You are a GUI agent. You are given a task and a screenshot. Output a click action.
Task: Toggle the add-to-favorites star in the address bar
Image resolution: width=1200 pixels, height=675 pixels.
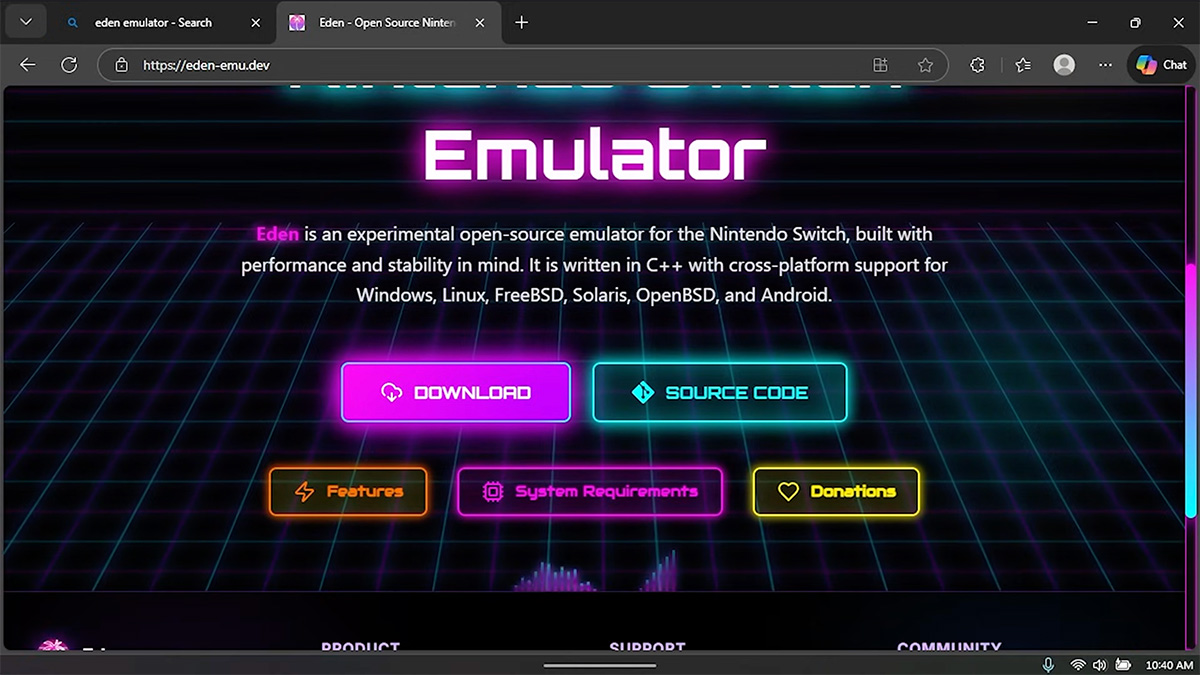(x=926, y=64)
